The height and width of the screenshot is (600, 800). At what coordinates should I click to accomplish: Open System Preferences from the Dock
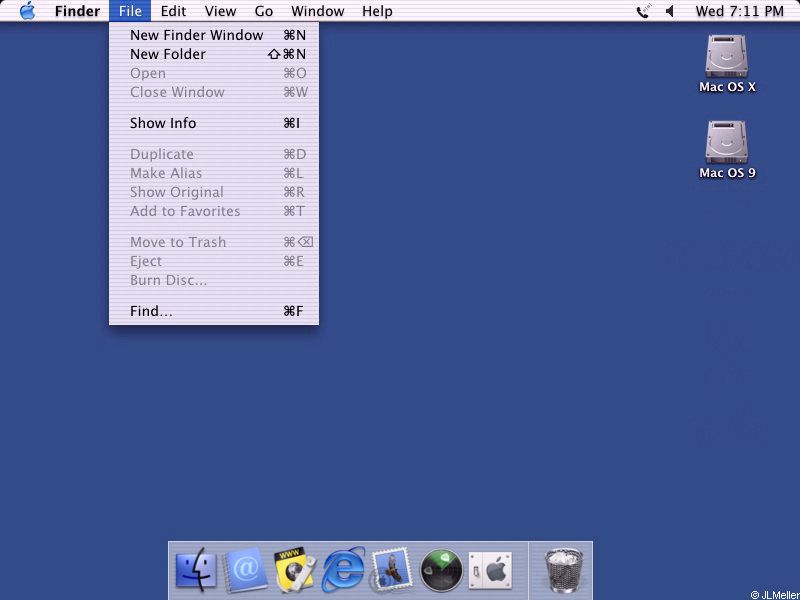(x=490, y=570)
